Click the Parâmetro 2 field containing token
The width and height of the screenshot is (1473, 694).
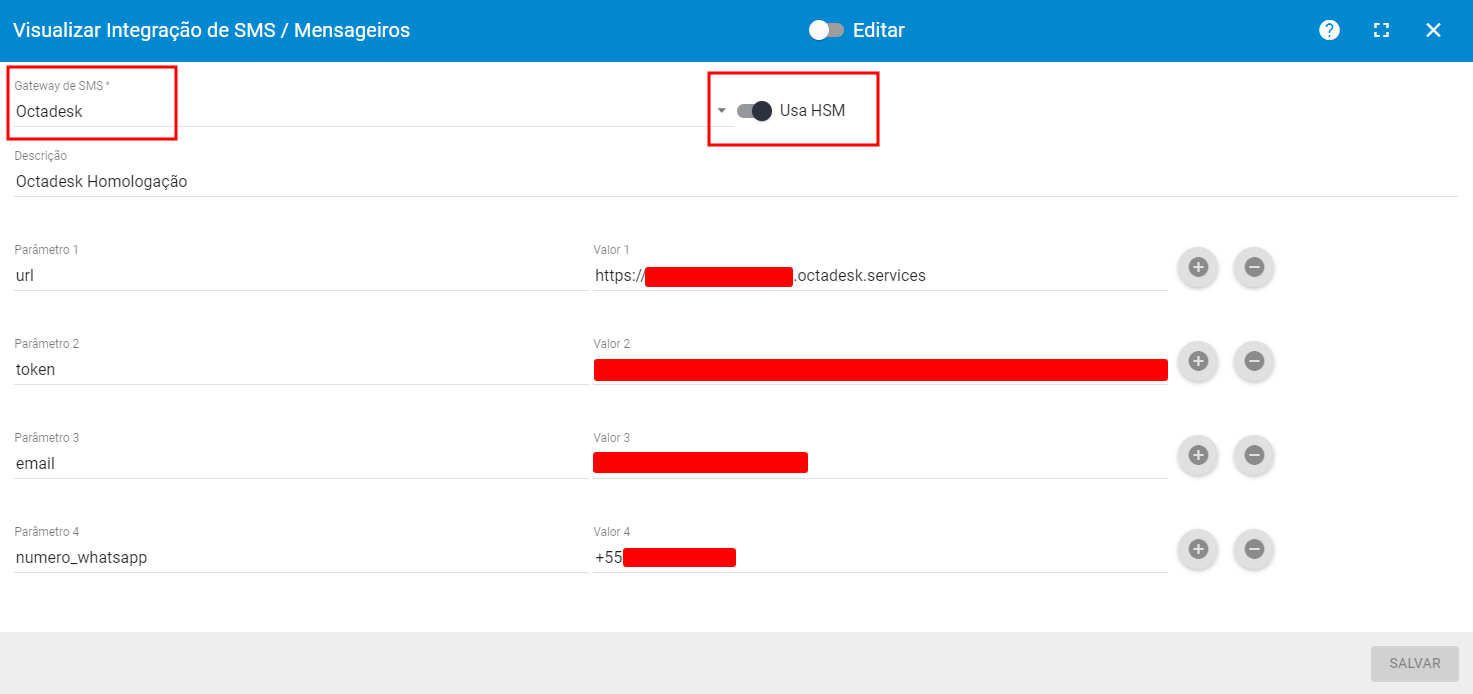301,370
